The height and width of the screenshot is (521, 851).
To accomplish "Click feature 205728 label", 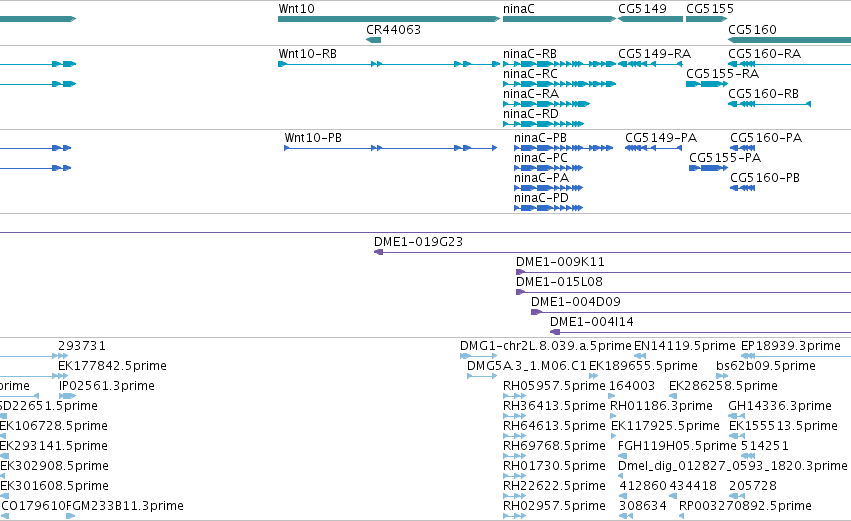I will point(753,486).
